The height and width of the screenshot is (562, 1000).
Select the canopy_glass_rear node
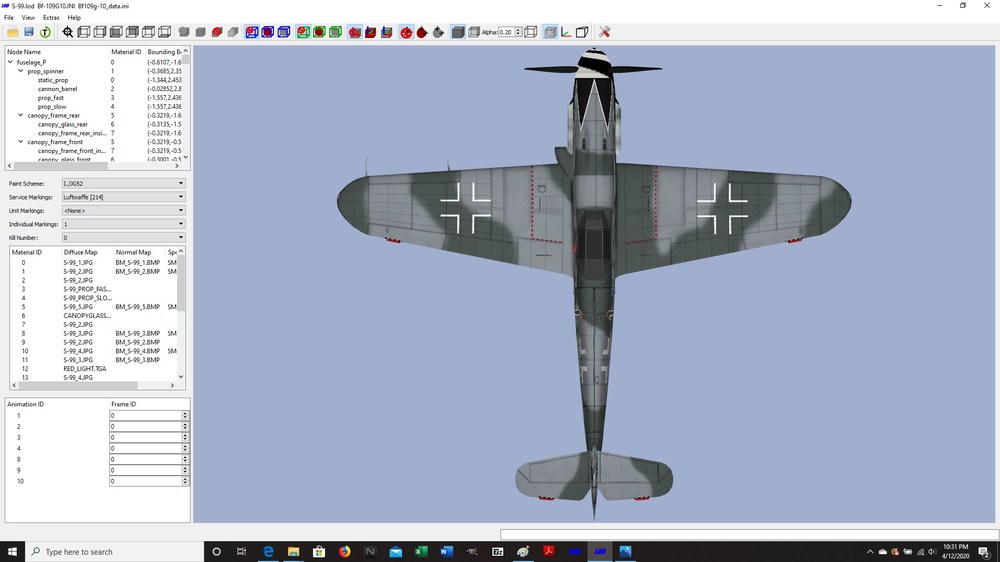coord(62,124)
